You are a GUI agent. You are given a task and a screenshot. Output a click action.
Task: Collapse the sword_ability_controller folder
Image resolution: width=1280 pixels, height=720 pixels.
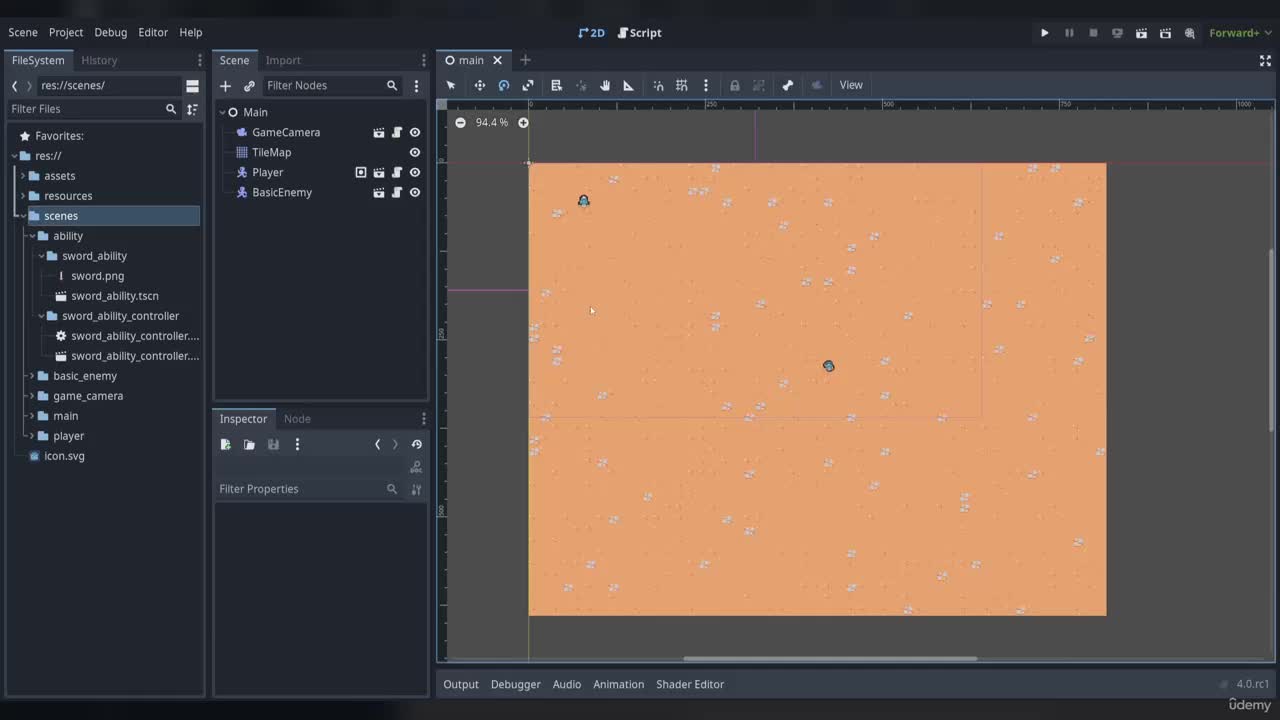(41, 316)
